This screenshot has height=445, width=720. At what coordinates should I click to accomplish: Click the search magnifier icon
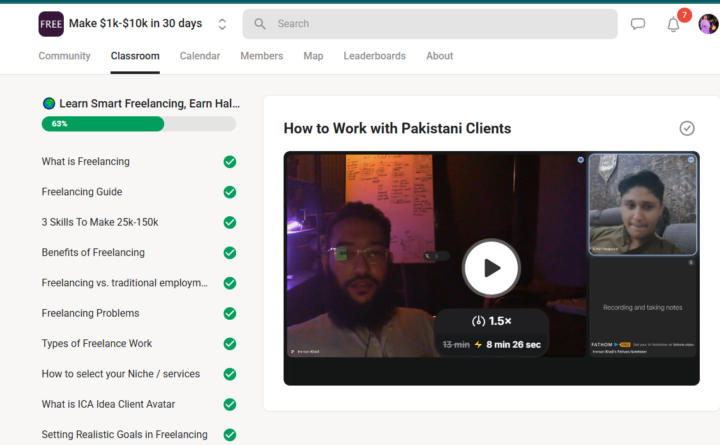(260, 24)
